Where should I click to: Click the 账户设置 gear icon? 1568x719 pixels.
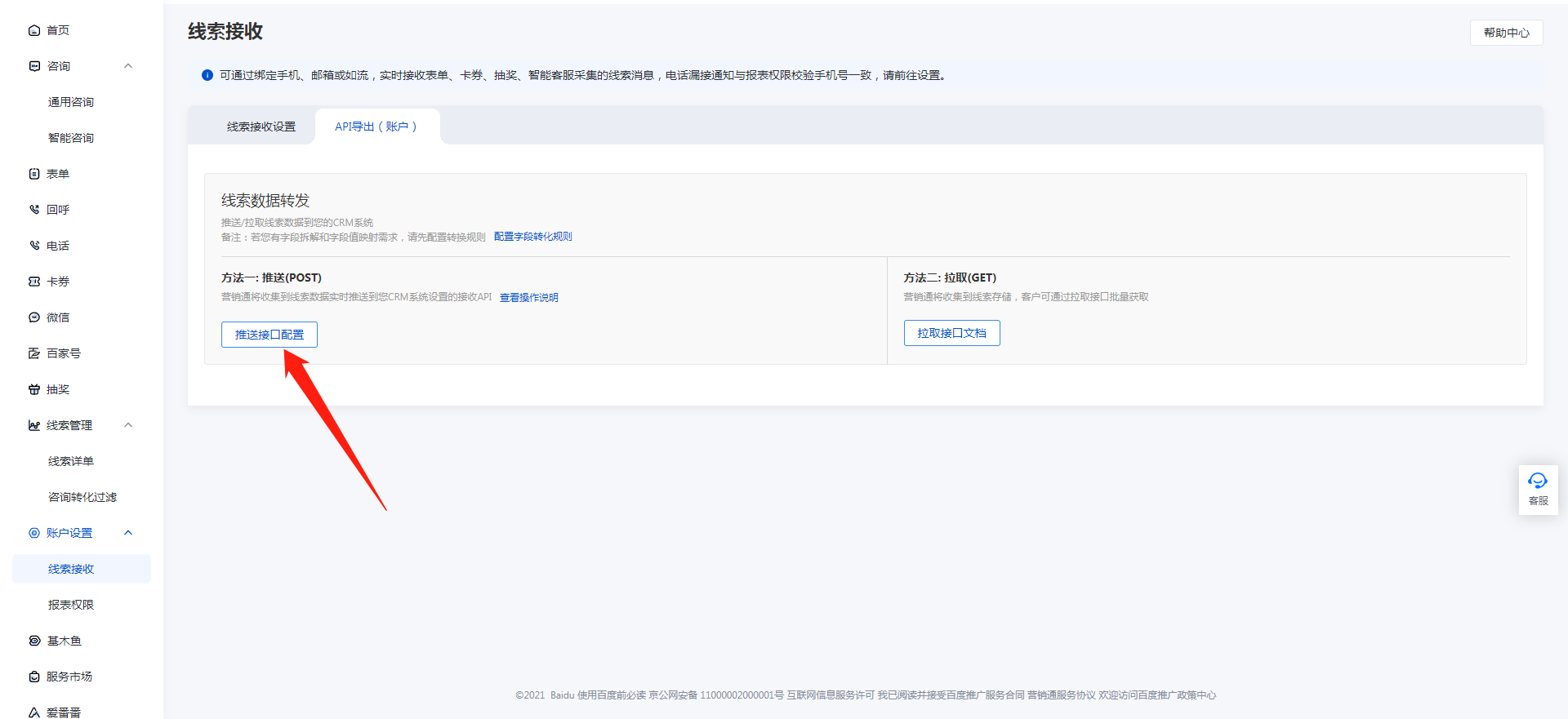(x=34, y=533)
